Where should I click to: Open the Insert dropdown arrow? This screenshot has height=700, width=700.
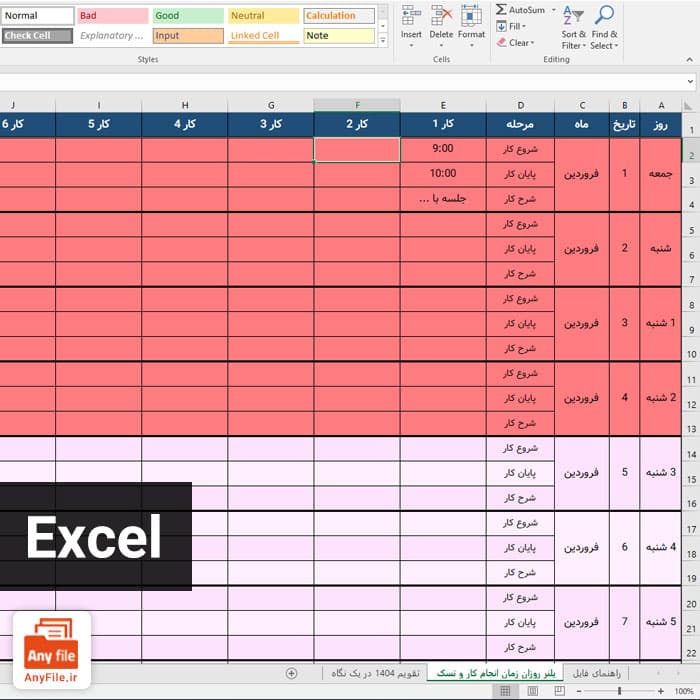(411, 46)
